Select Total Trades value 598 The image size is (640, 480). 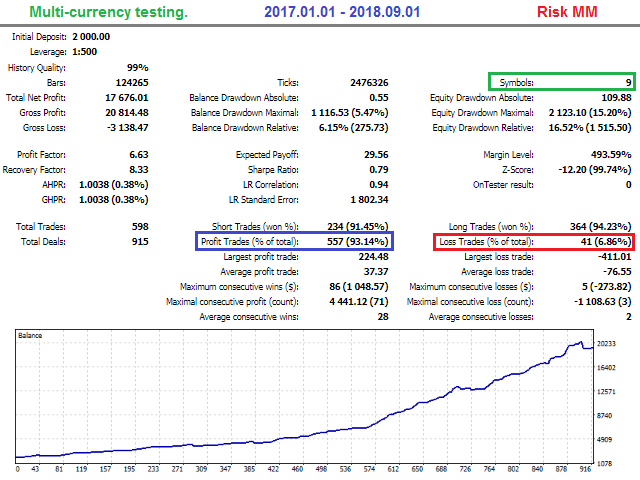click(140, 227)
